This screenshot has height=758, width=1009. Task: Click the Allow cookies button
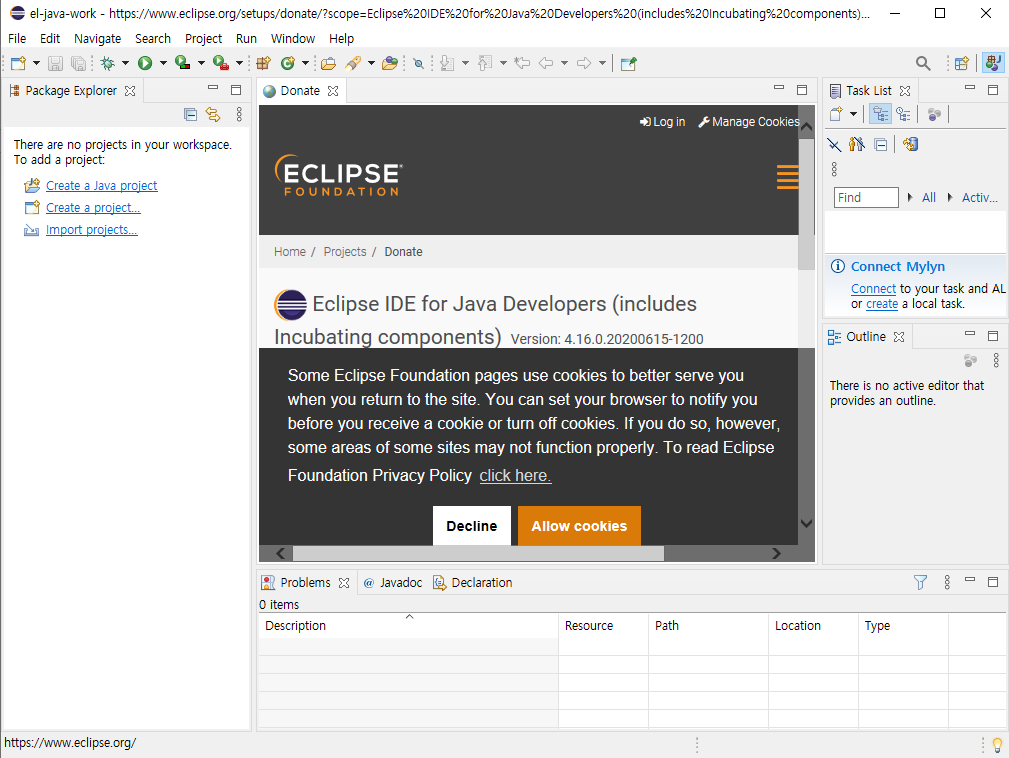click(x=579, y=526)
